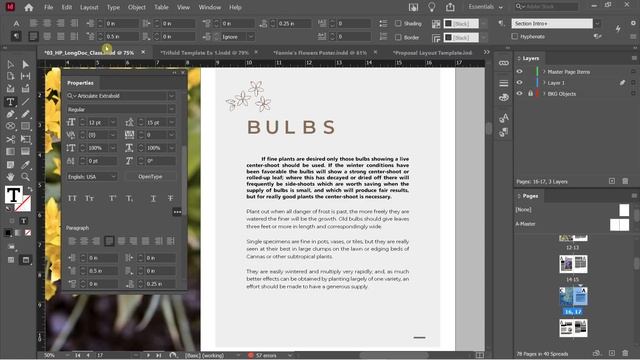Click the Home icon
640x360 pixels.
(x=29, y=7)
